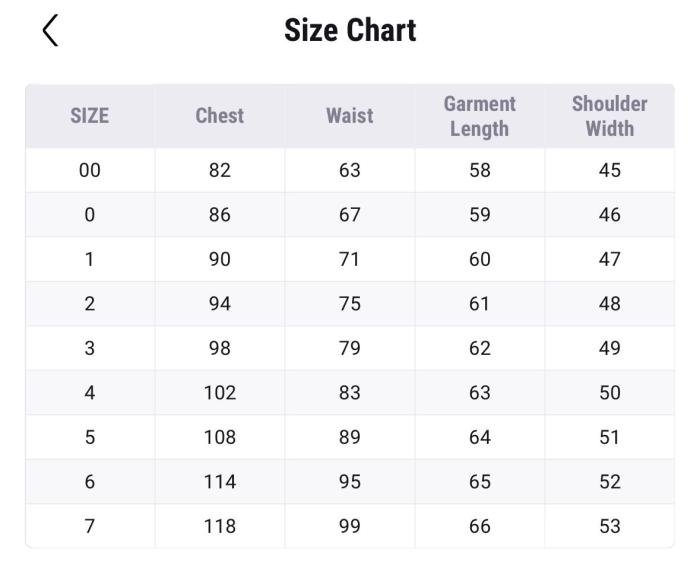The height and width of the screenshot is (575, 700).
Task: Click the size 3 row label
Action: point(89,348)
